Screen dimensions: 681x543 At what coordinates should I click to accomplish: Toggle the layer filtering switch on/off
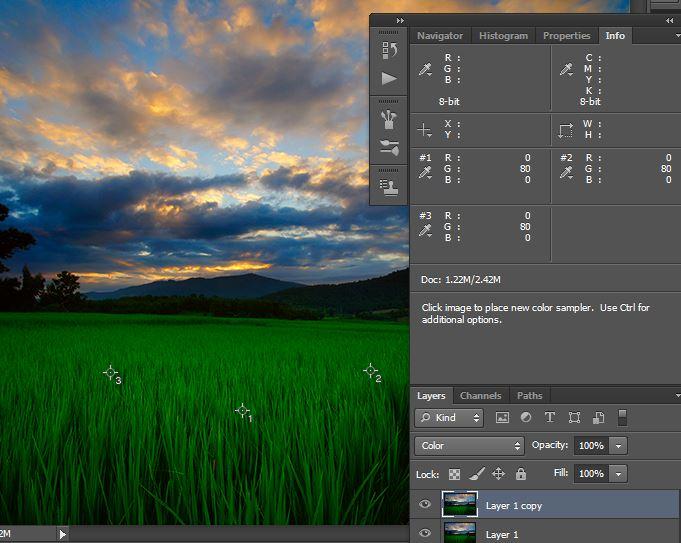pyautogui.click(x=622, y=418)
